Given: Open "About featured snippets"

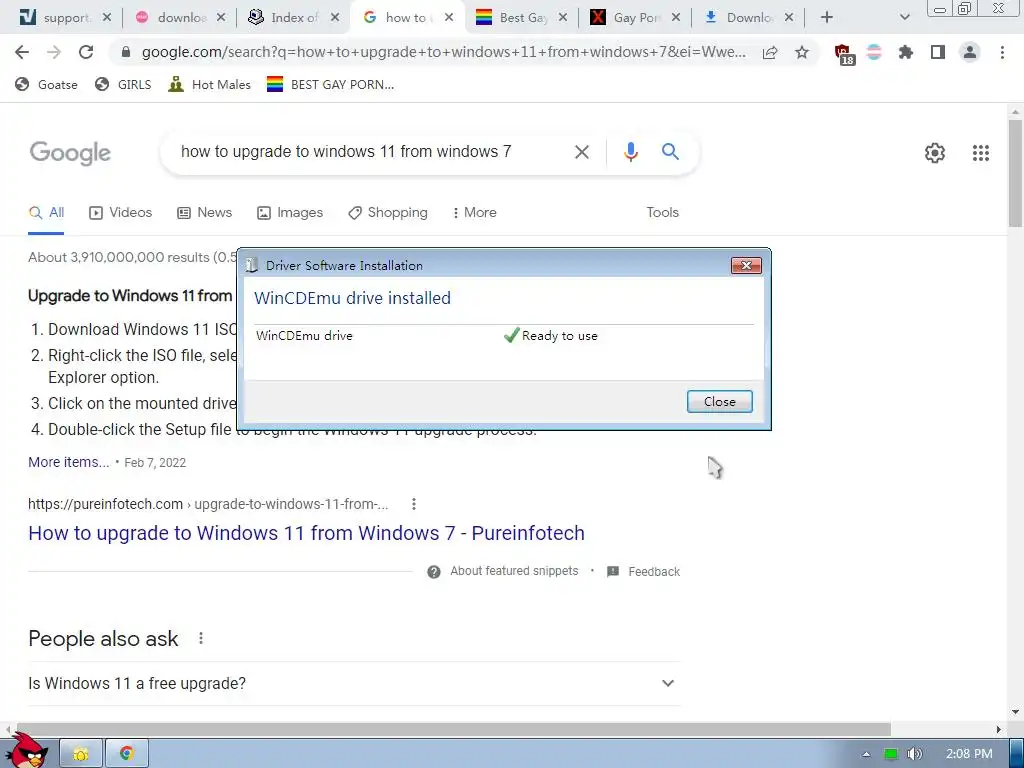Looking at the screenshot, I should coord(514,571).
